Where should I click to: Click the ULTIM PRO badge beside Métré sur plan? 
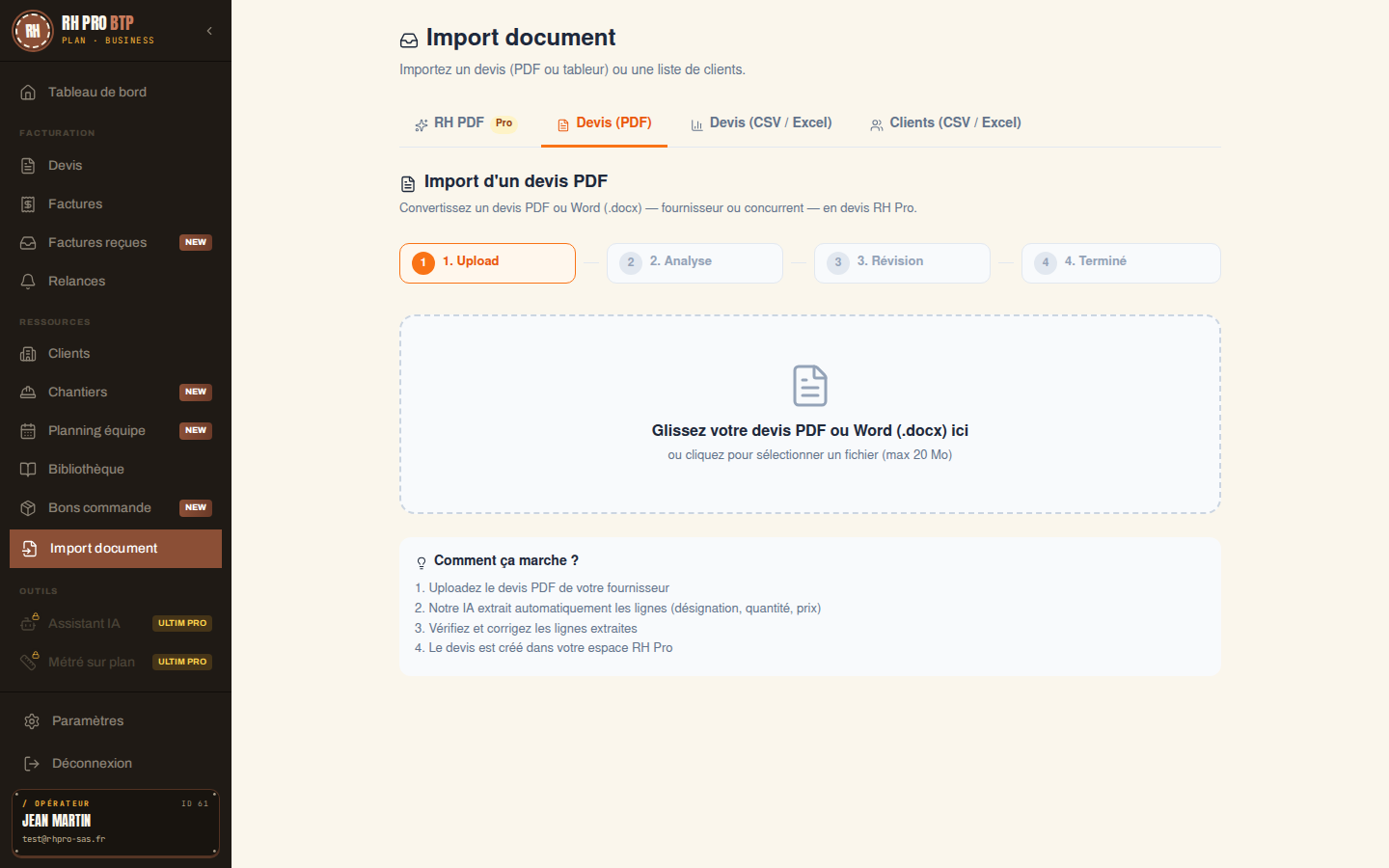(182, 662)
